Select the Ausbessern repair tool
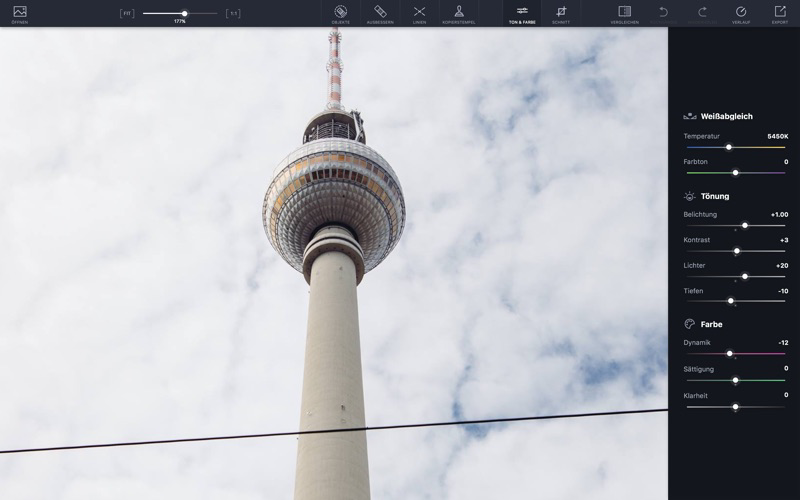 (x=380, y=14)
